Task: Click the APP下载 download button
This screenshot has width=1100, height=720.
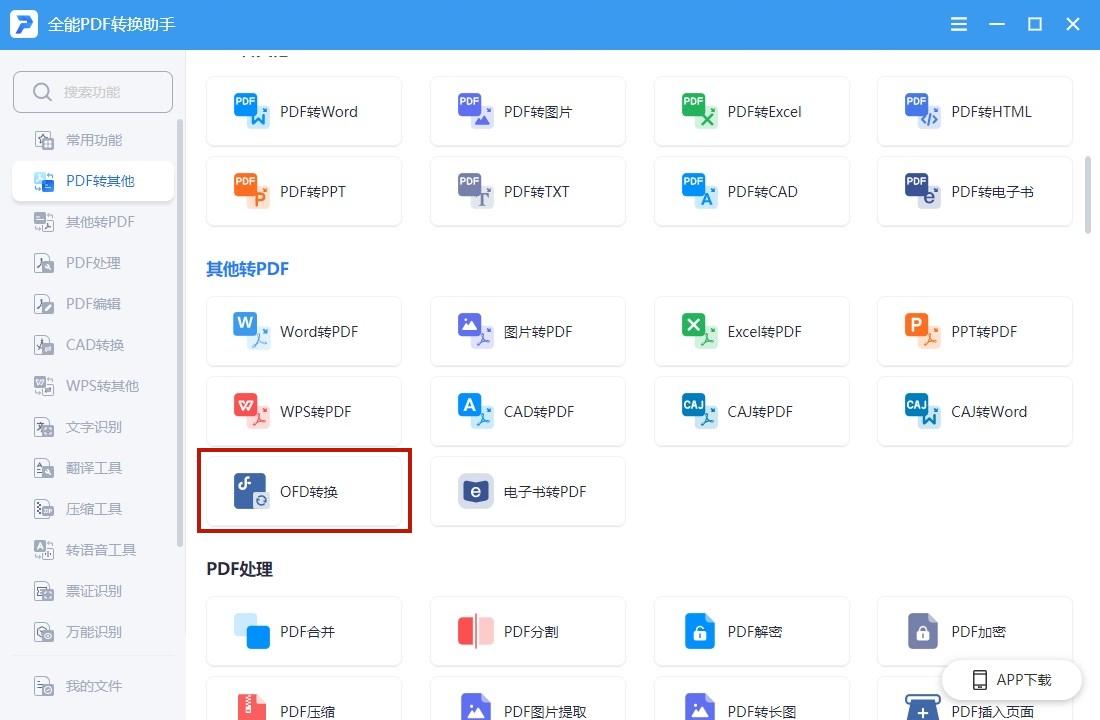Action: 1012,679
